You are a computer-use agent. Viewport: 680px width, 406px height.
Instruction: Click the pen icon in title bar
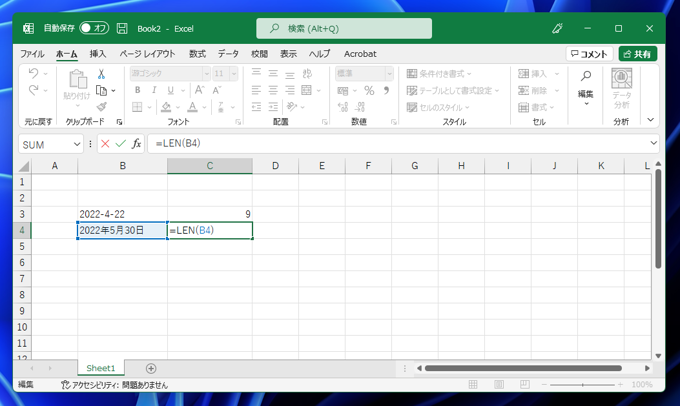point(557,29)
